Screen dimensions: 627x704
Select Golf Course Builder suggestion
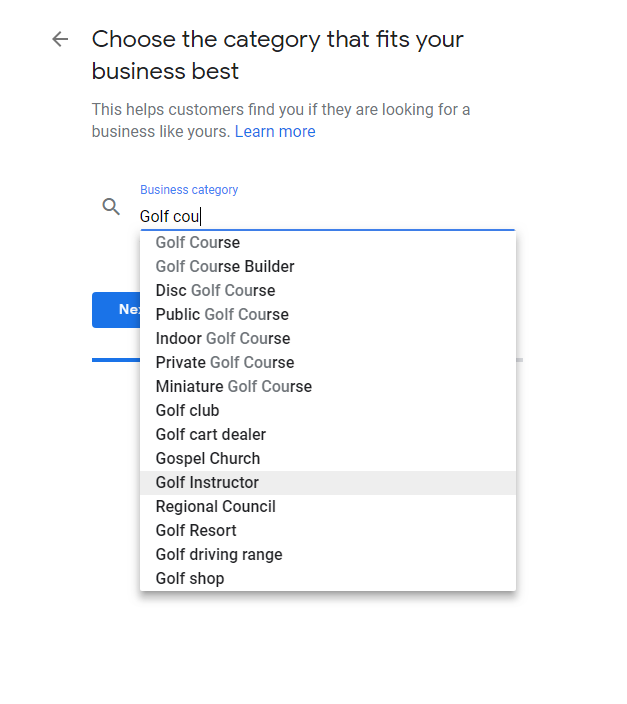tap(328, 267)
